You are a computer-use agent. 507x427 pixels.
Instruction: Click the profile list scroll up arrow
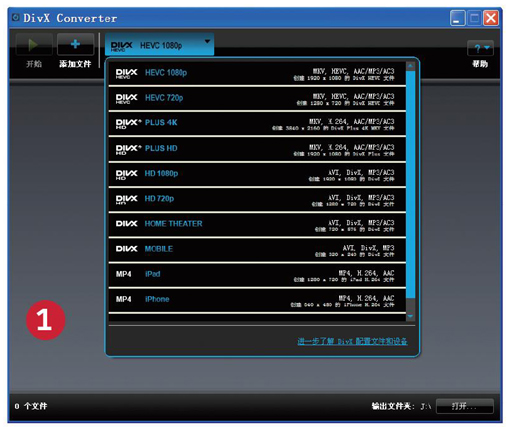[410, 66]
